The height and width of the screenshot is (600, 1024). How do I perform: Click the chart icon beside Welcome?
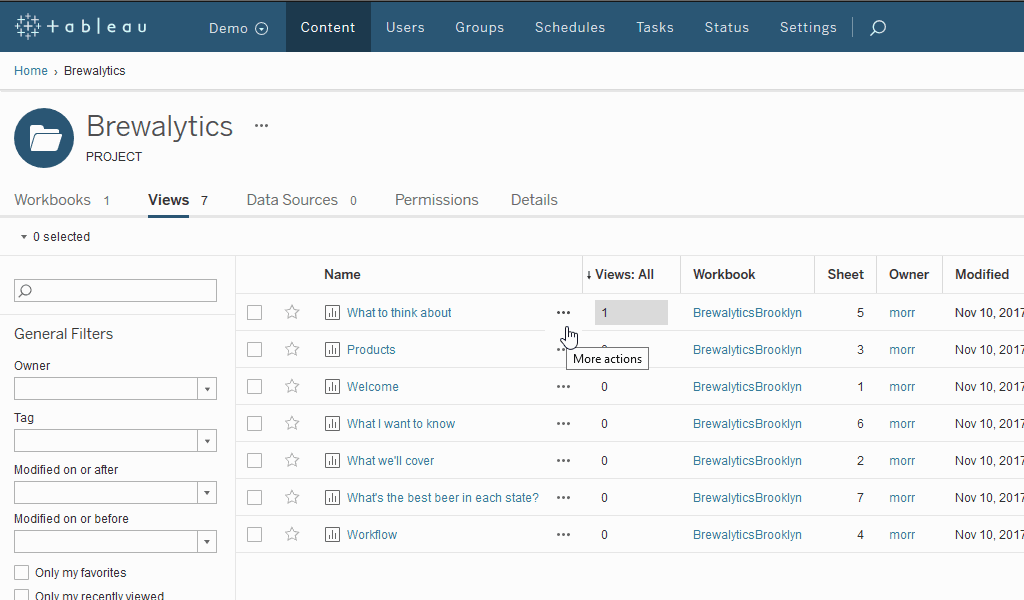(331, 386)
